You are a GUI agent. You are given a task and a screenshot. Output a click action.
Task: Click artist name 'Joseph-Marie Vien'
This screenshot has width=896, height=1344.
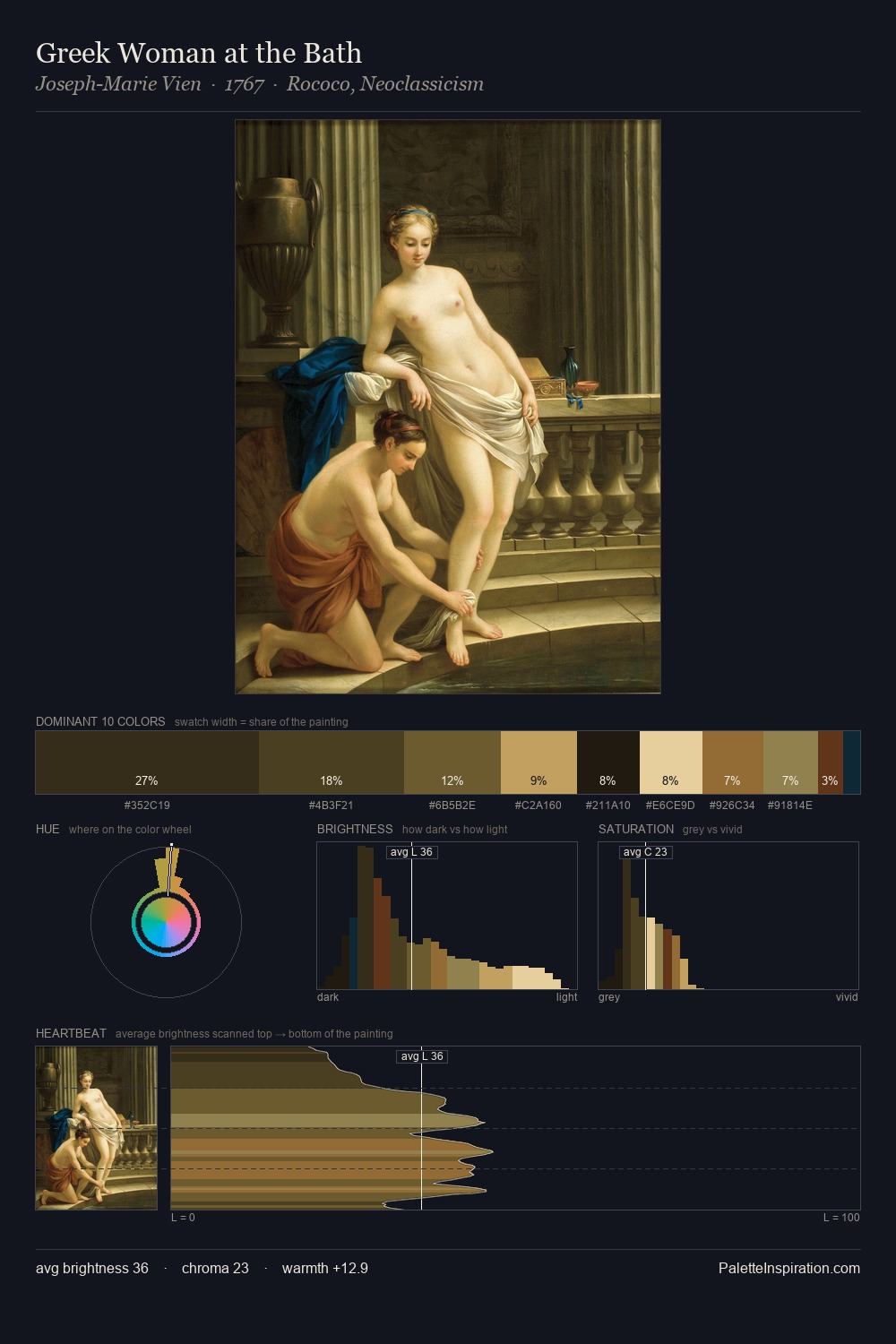pos(118,84)
